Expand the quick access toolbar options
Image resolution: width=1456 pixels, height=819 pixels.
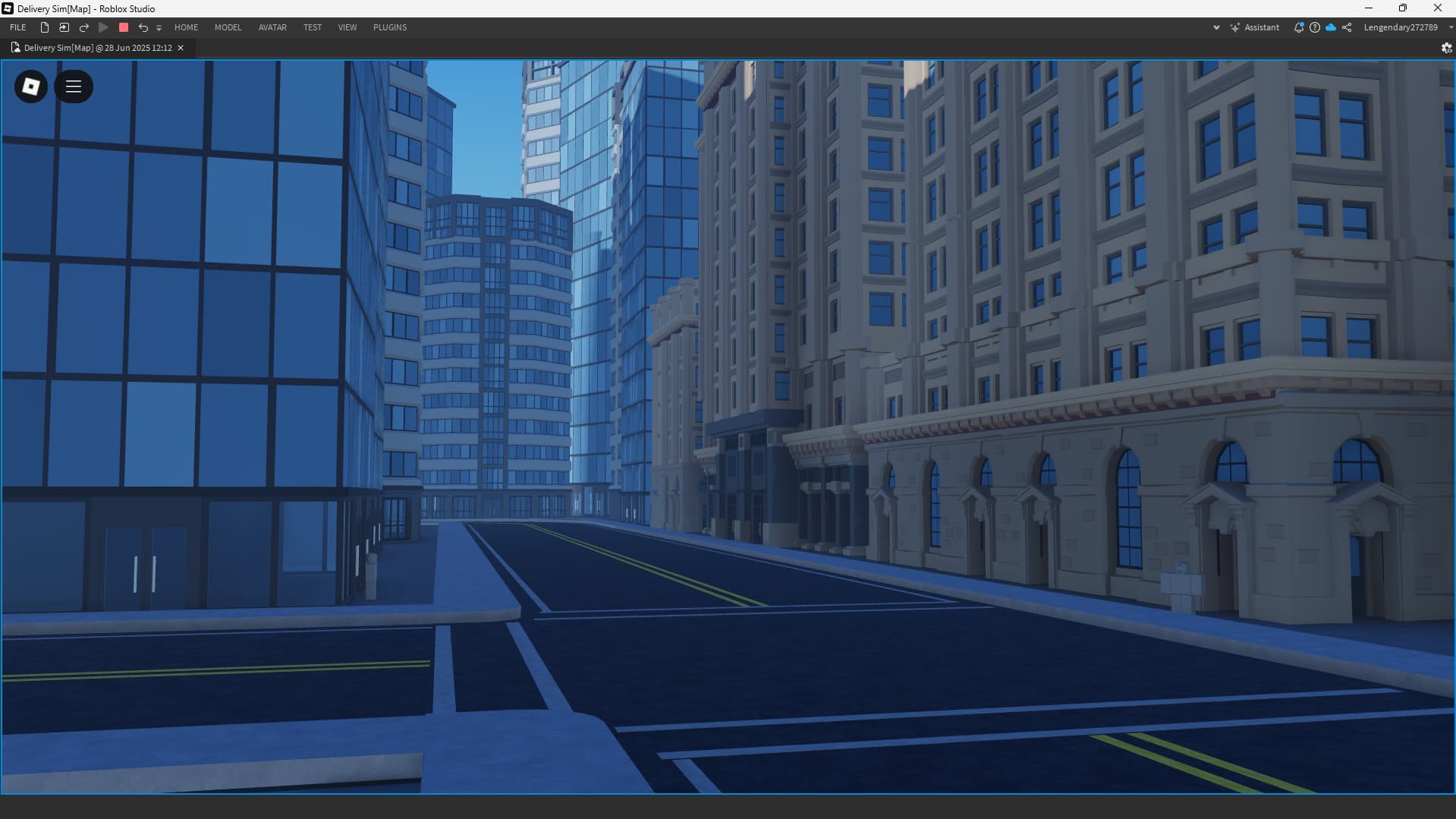pyautogui.click(x=159, y=28)
